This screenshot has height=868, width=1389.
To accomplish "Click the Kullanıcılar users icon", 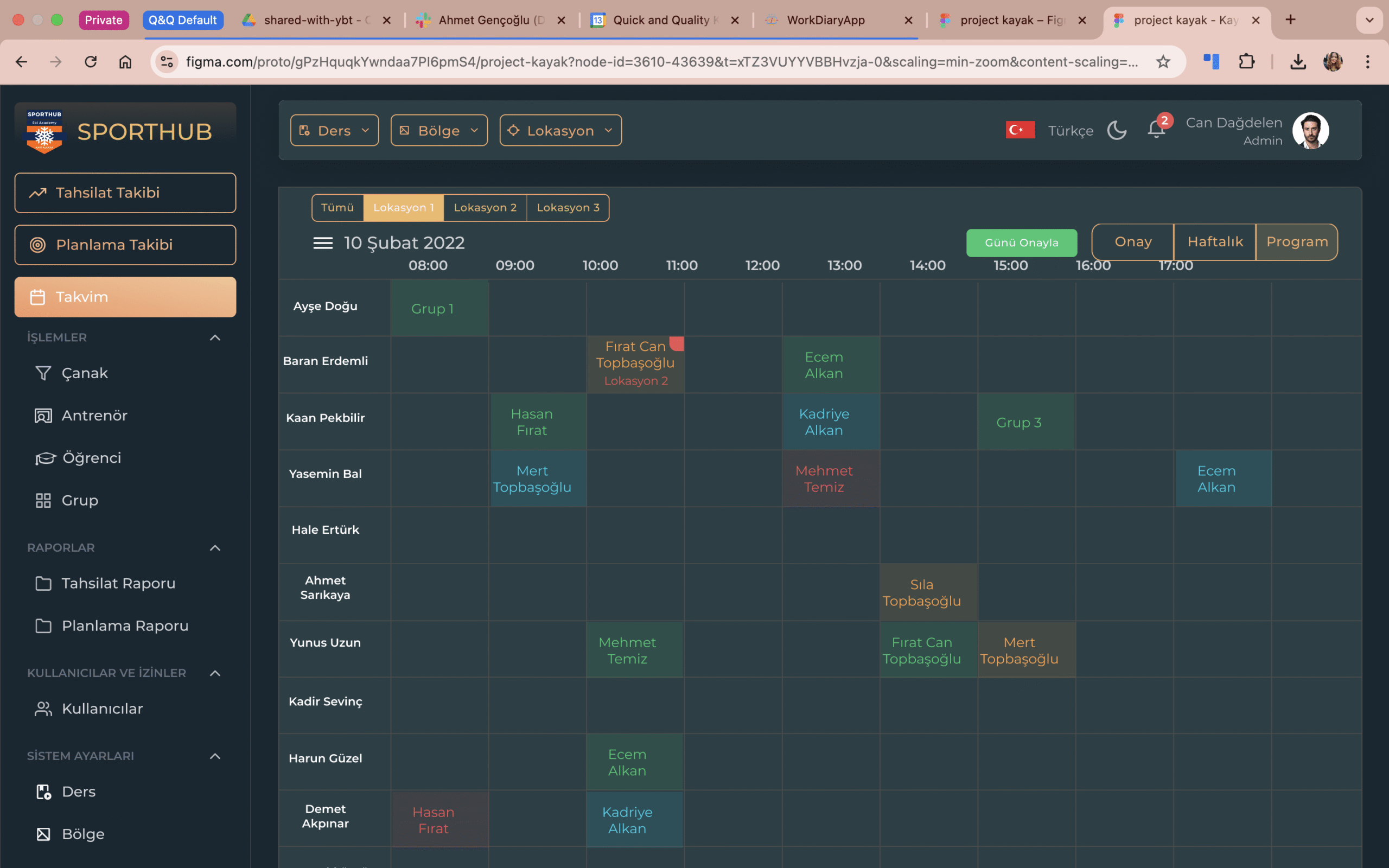I will [43, 709].
